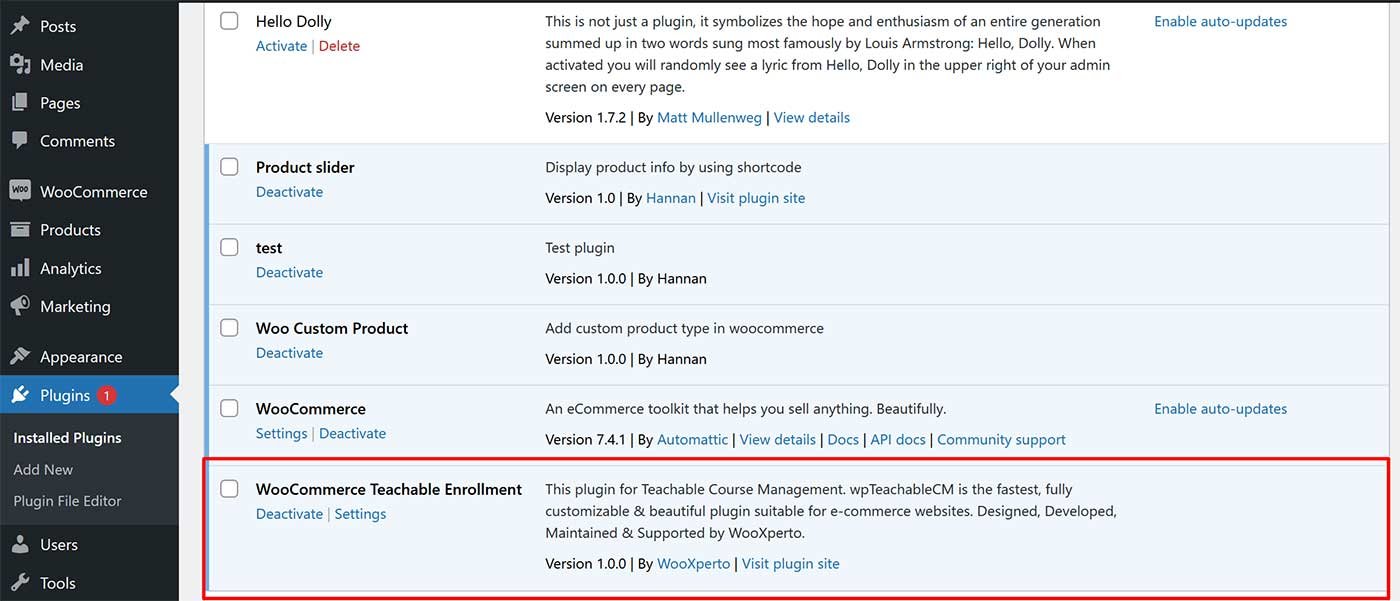Screen dimensions: 1400x601
Task: Tick the WooCommerce Teachable Enrollment checkbox
Action: [x=230, y=489]
